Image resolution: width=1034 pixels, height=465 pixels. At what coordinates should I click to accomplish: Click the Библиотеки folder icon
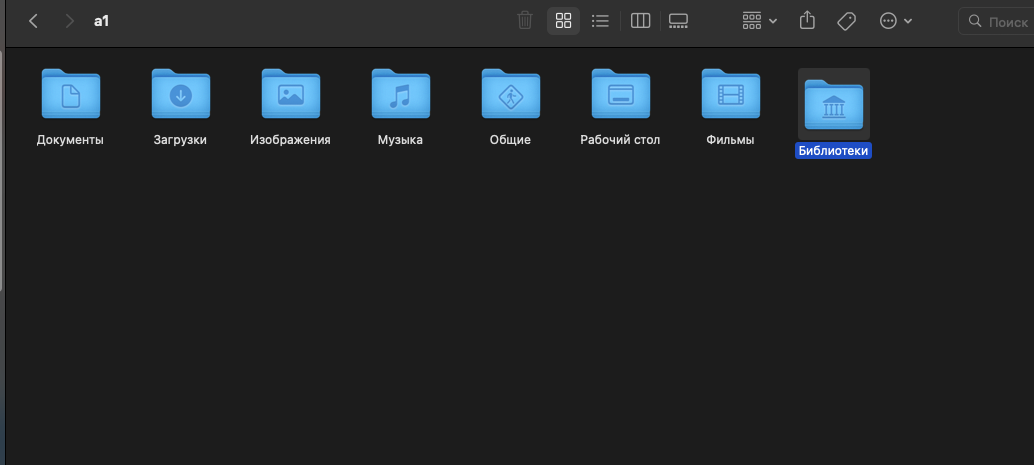[834, 104]
